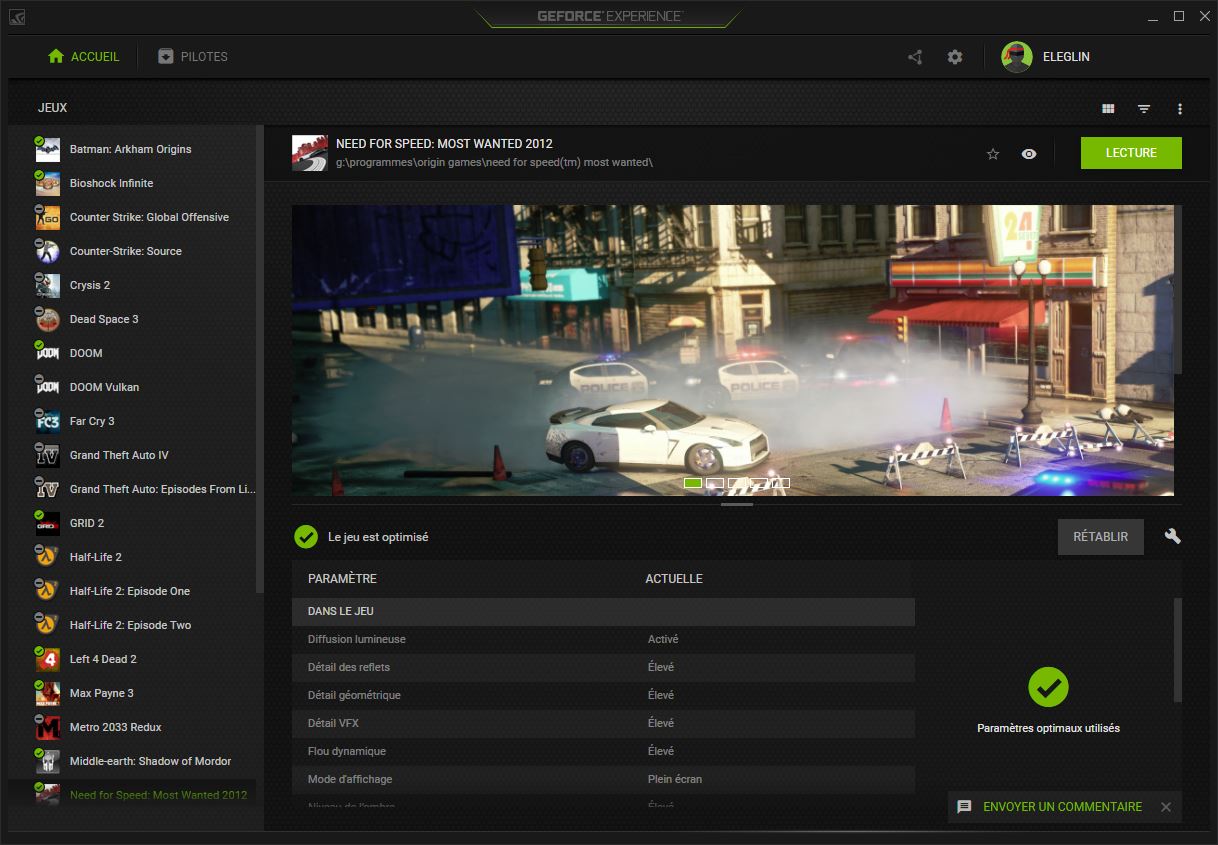Image resolution: width=1218 pixels, height=845 pixels.
Task: Open the settings gear icon
Action: [x=954, y=57]
